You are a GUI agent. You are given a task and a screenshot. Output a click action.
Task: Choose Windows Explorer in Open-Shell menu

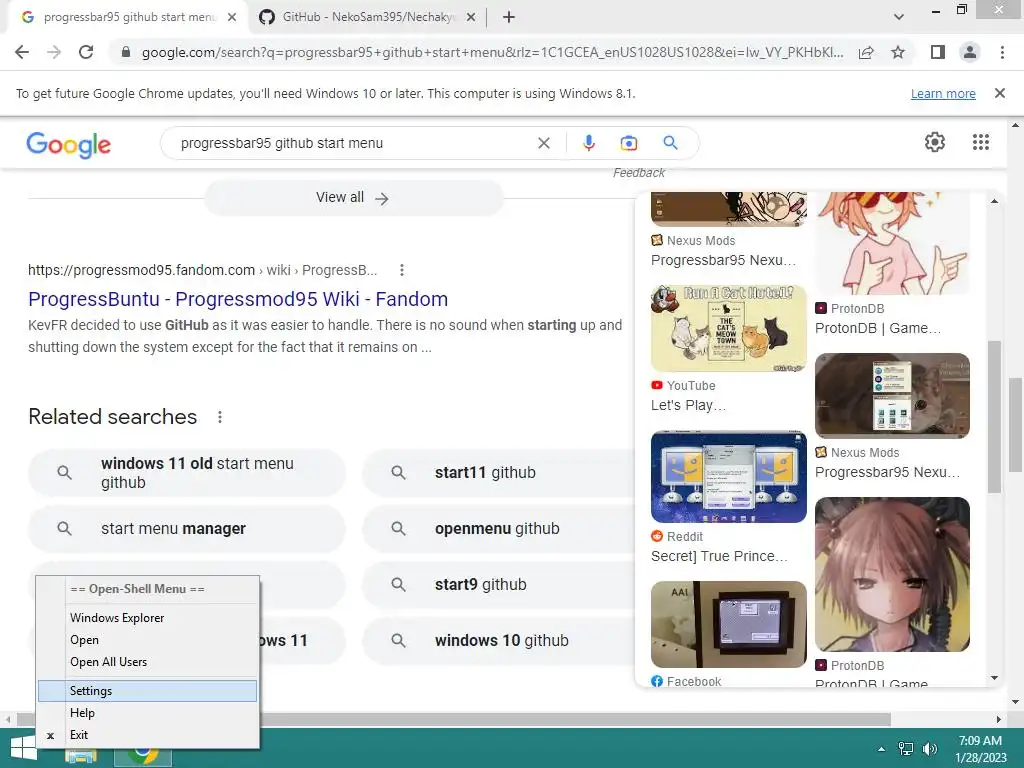[x=148, y=618]
